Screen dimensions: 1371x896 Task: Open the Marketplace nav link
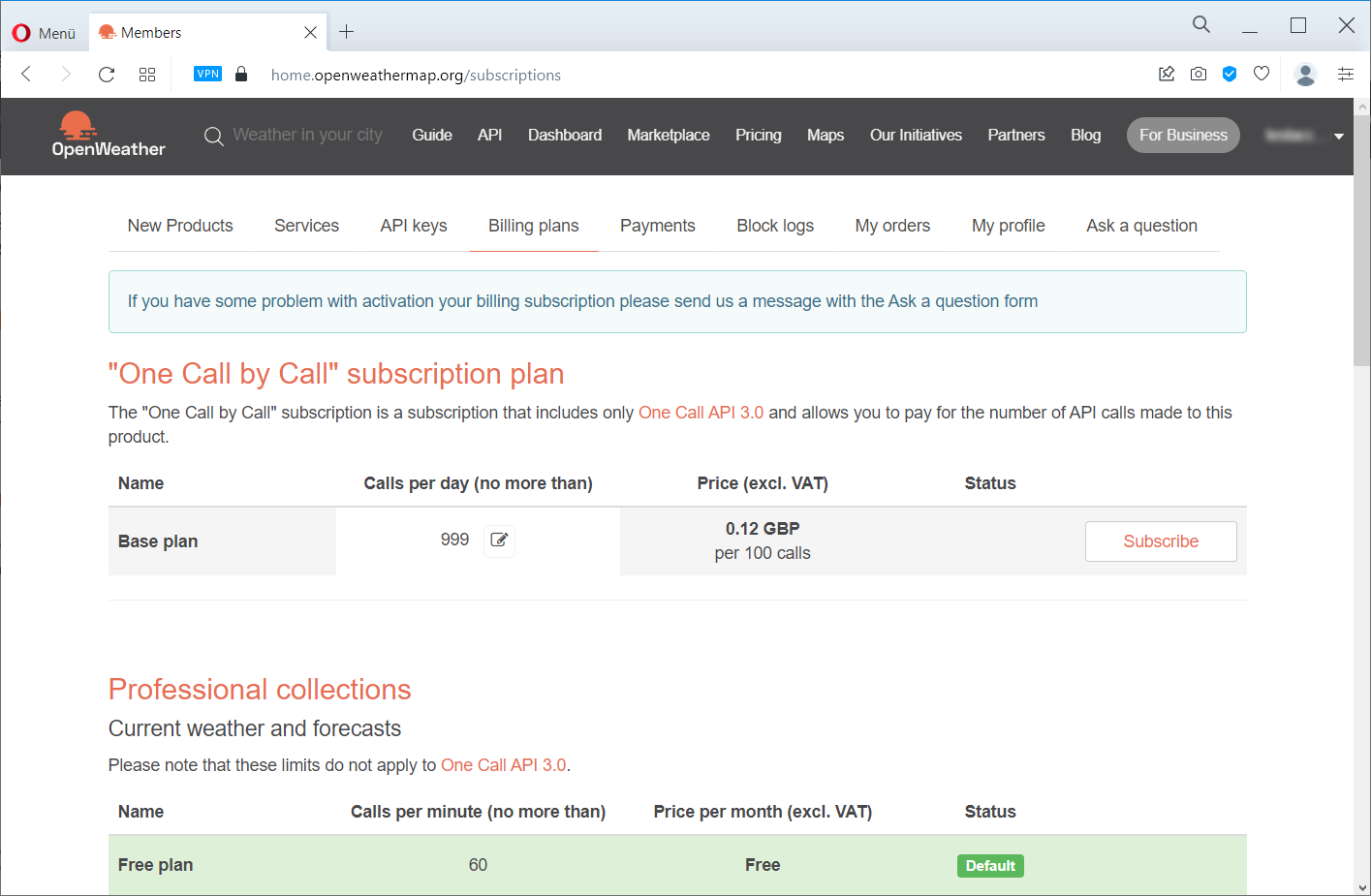click(x=669, y=135)
